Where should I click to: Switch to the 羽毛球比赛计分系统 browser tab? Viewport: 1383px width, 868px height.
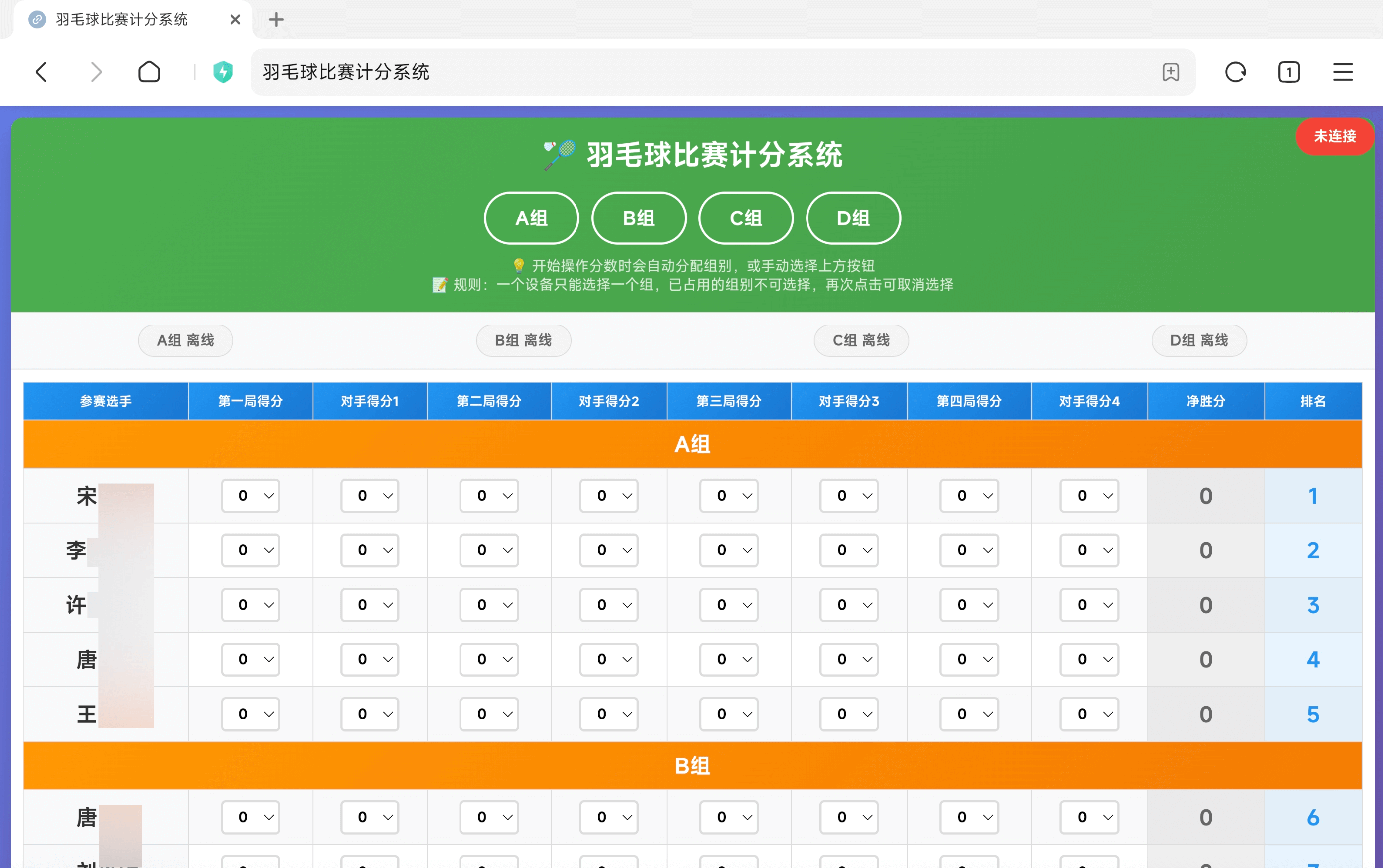121,19
